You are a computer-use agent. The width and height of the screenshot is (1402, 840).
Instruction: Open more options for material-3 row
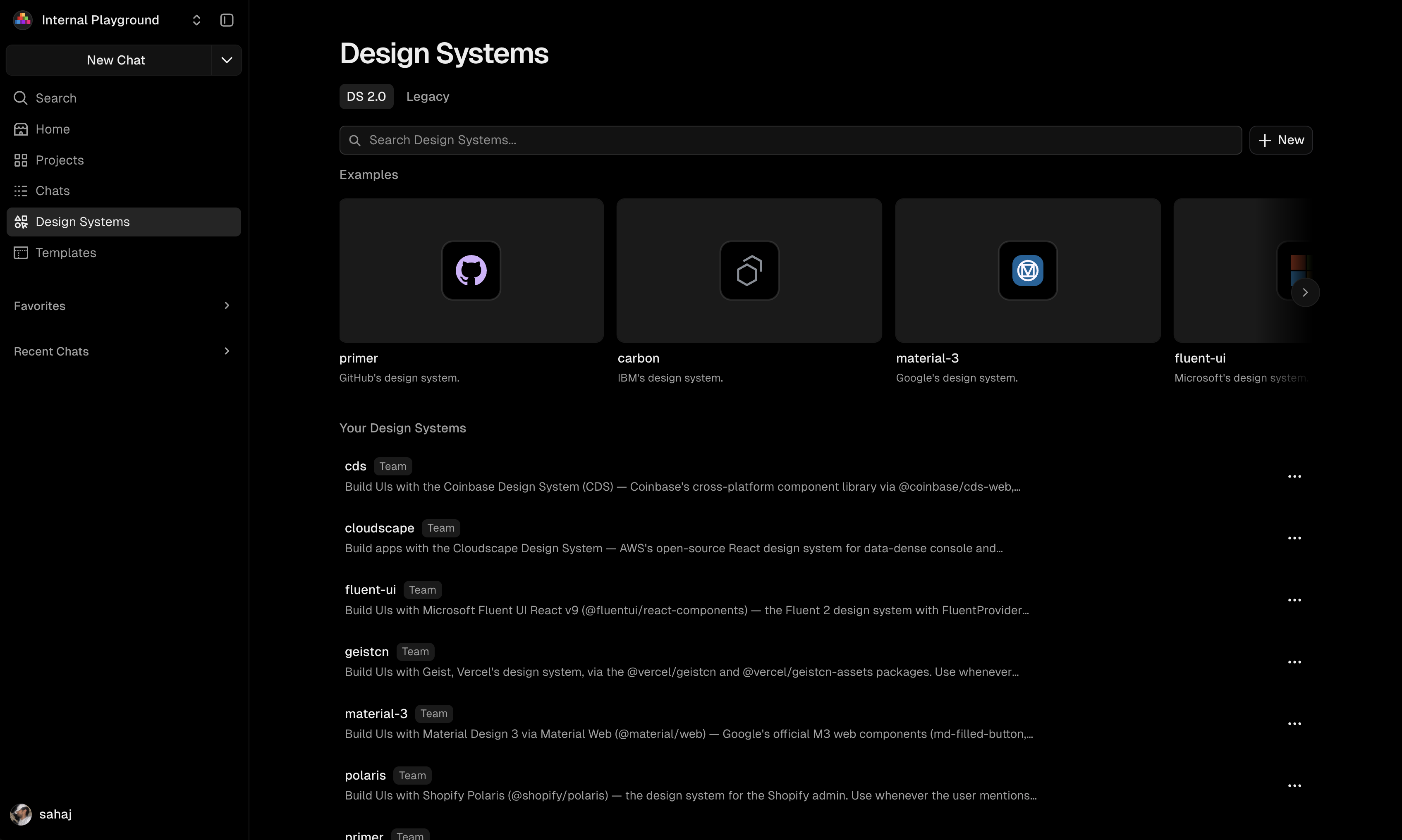click(x=1294, y=724)
